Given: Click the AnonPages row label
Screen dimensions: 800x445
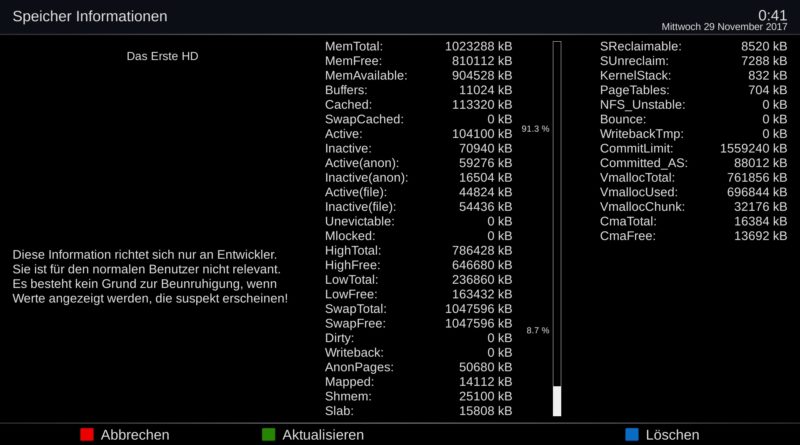Looking at the screenshot, I should (x=359, y=367).
